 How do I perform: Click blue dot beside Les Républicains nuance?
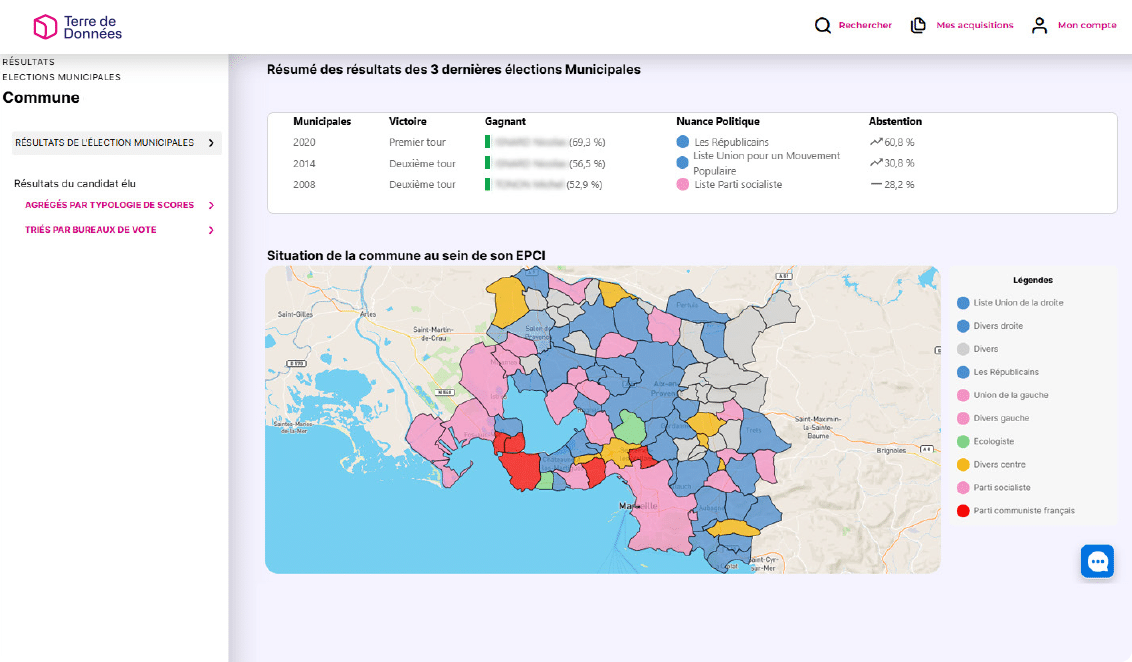683,142
